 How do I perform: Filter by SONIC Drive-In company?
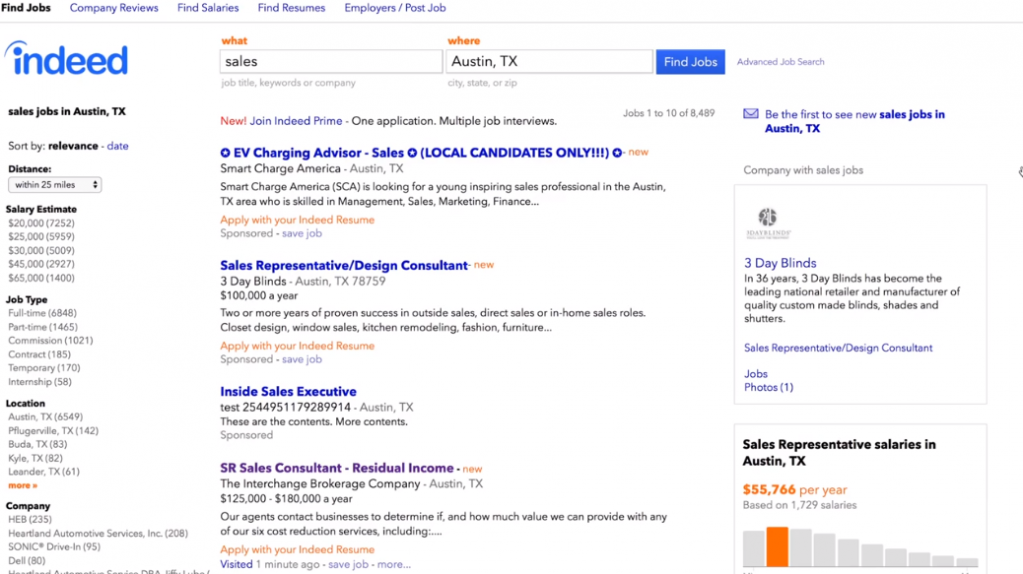click(54, 547)
